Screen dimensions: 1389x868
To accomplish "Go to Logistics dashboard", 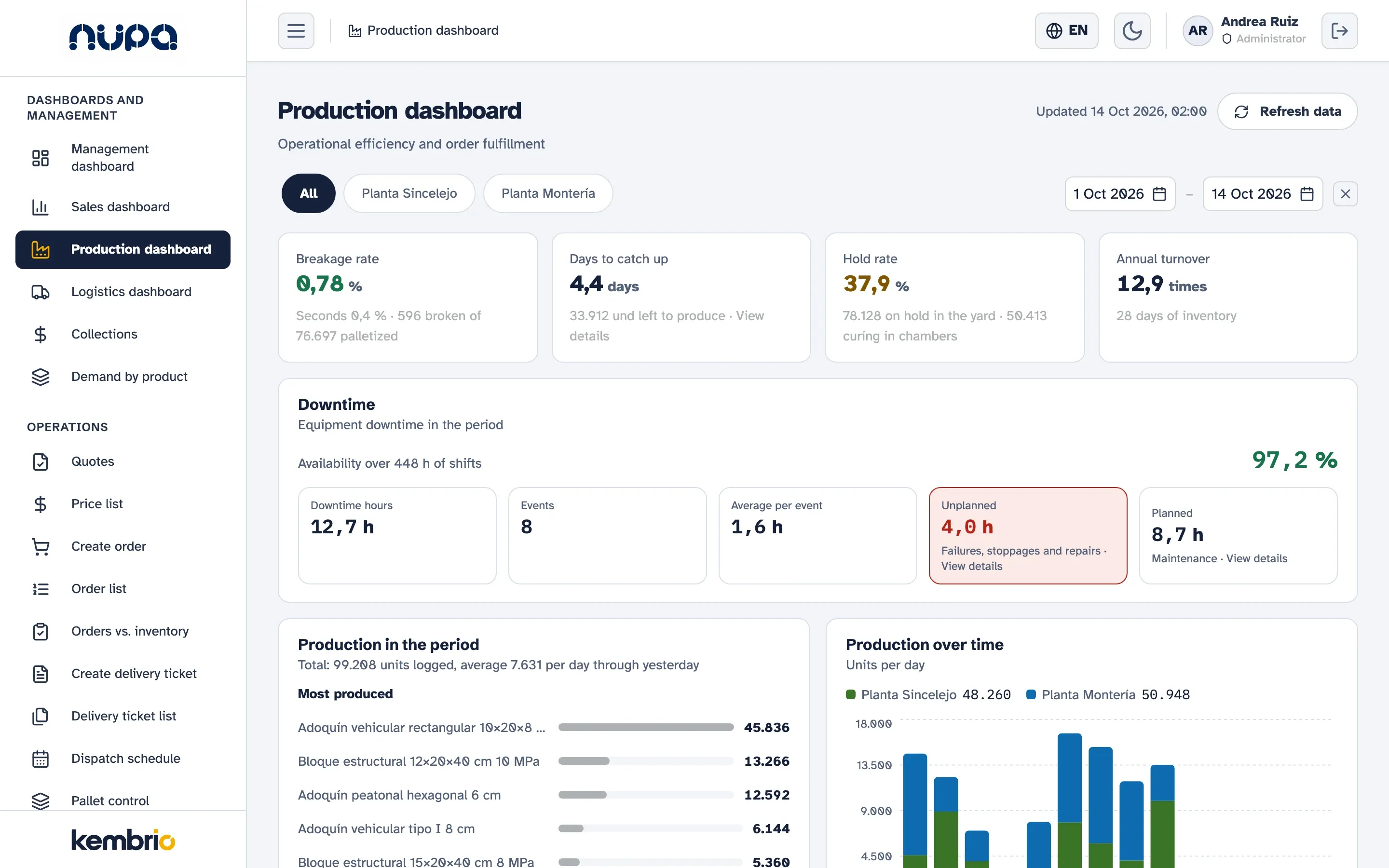I will (123, 292).
